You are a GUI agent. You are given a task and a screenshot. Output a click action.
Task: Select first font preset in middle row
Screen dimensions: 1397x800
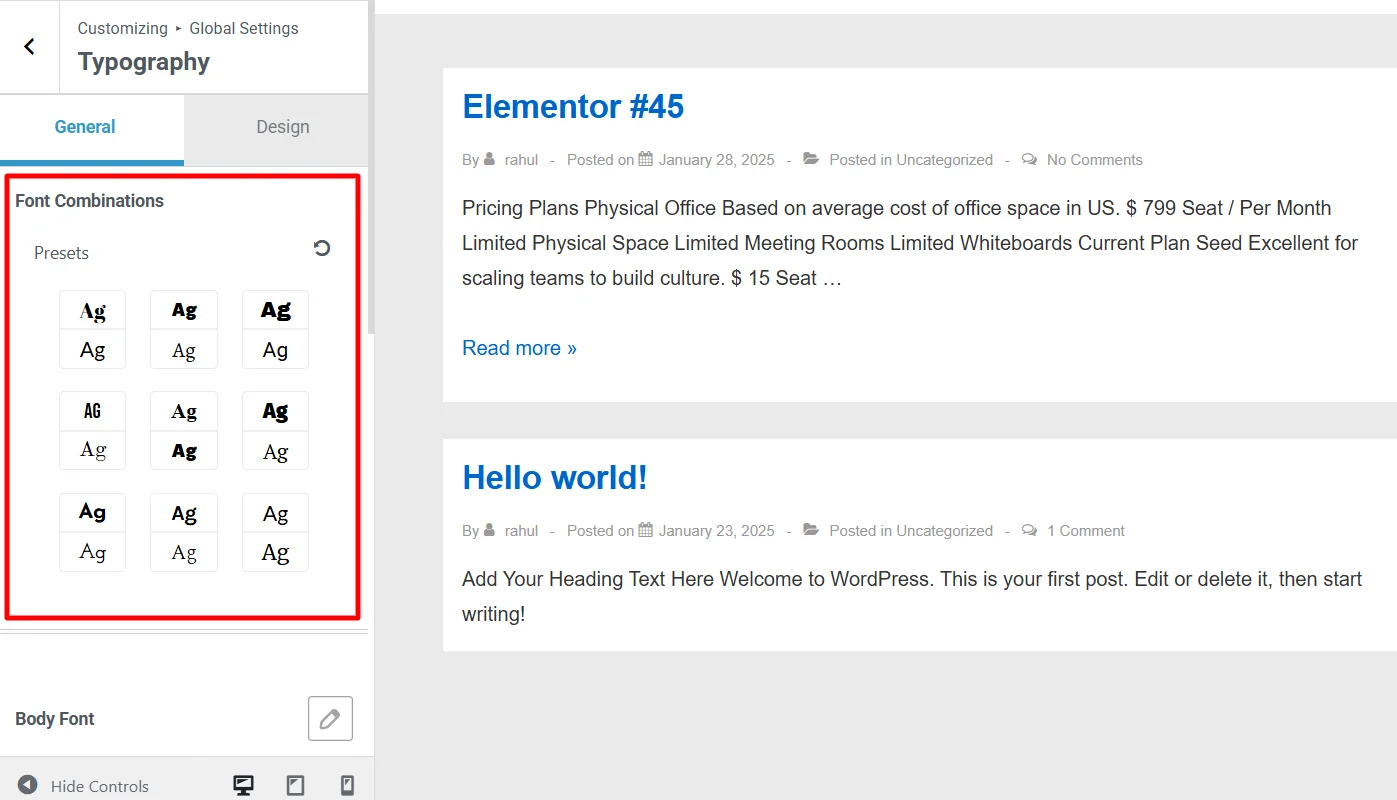(93, 431)
